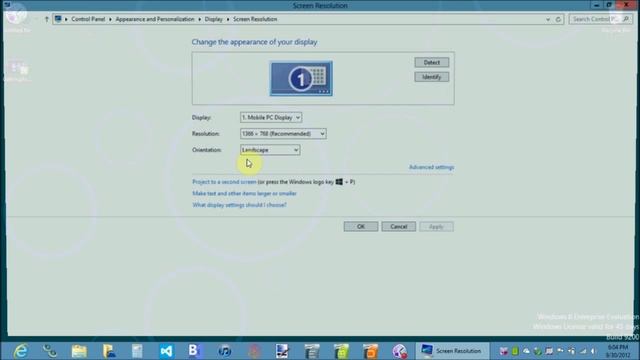The height and width of the screenshot is (360, 640).
Task: Open the orange app icon in taskbar
Action: pos(370,351)
